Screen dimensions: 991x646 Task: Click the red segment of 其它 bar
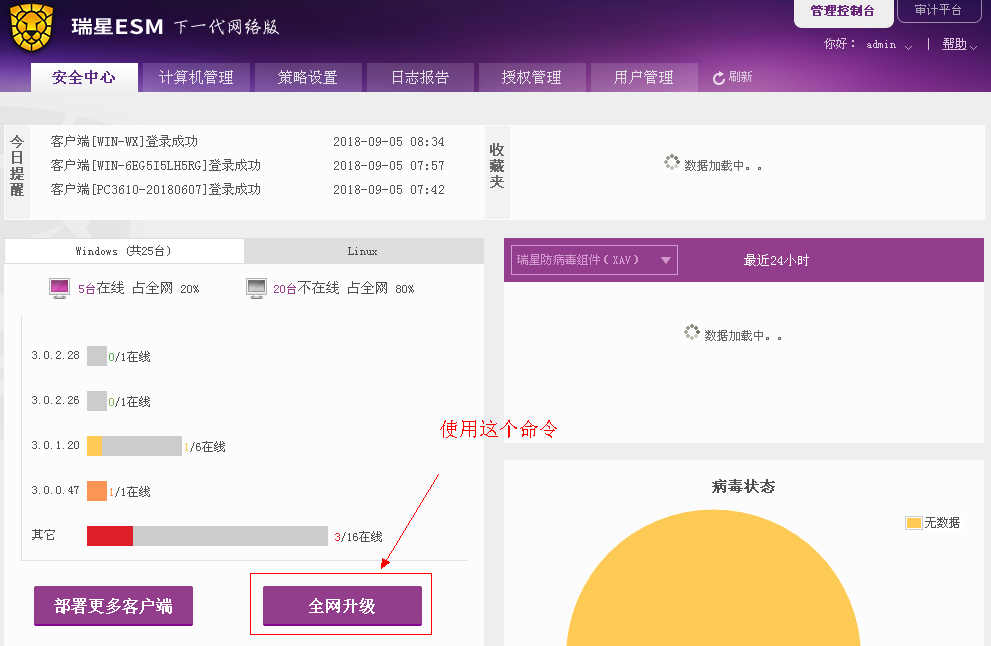[110, 535]
